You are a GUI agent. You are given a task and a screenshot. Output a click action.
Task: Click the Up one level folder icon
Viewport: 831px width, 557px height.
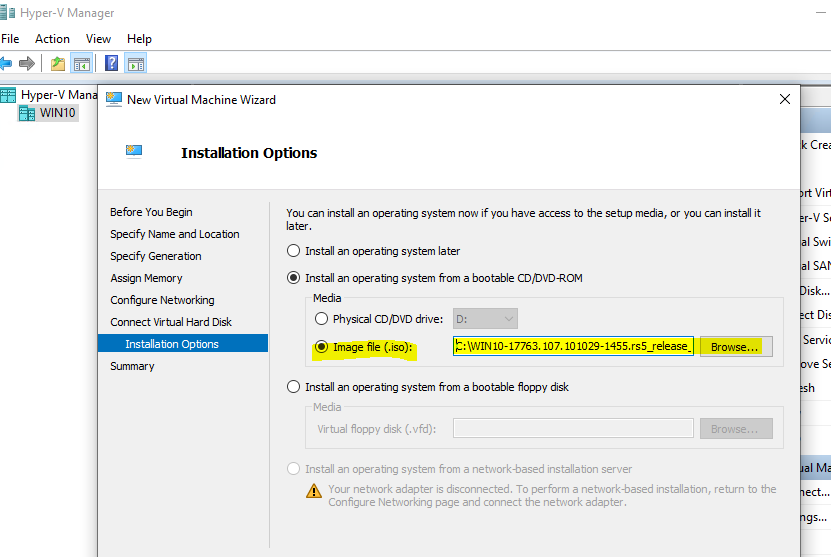[x=58, y=64]
